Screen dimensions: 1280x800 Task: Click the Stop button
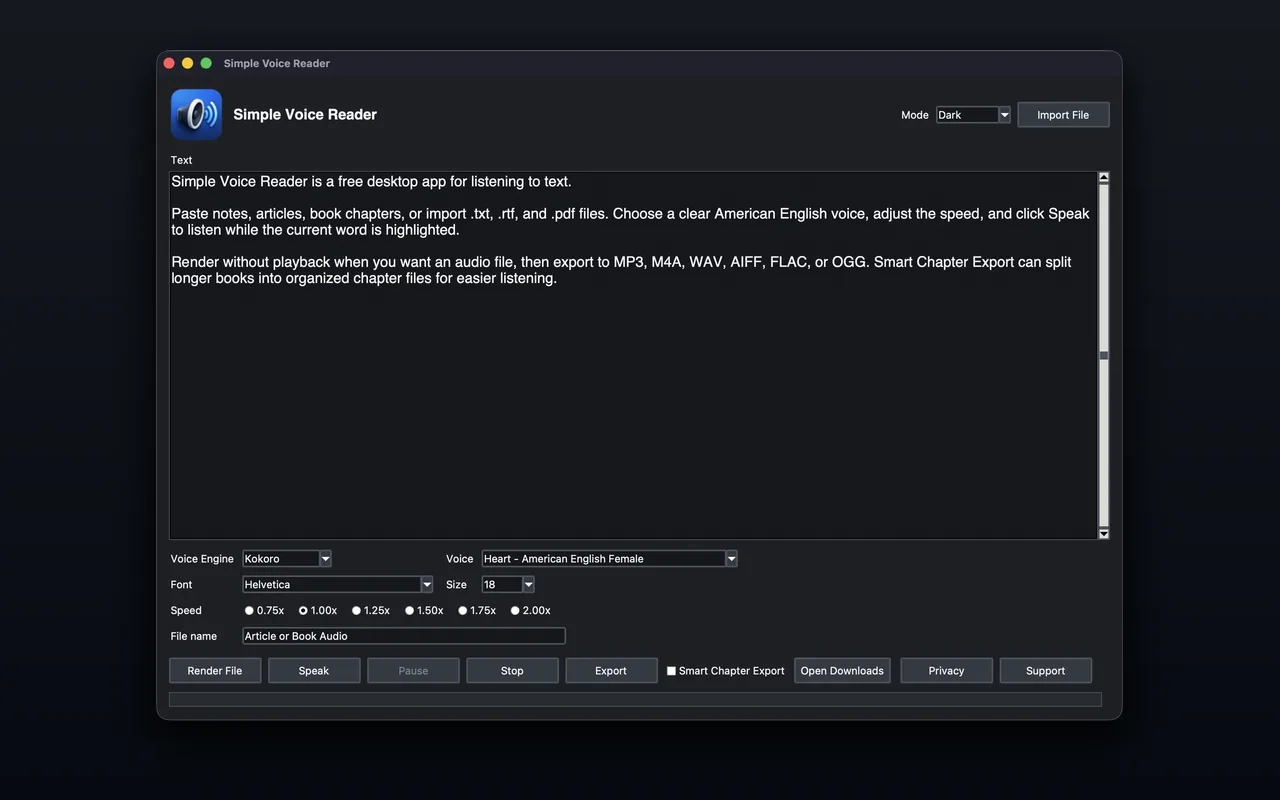[512, 671]
